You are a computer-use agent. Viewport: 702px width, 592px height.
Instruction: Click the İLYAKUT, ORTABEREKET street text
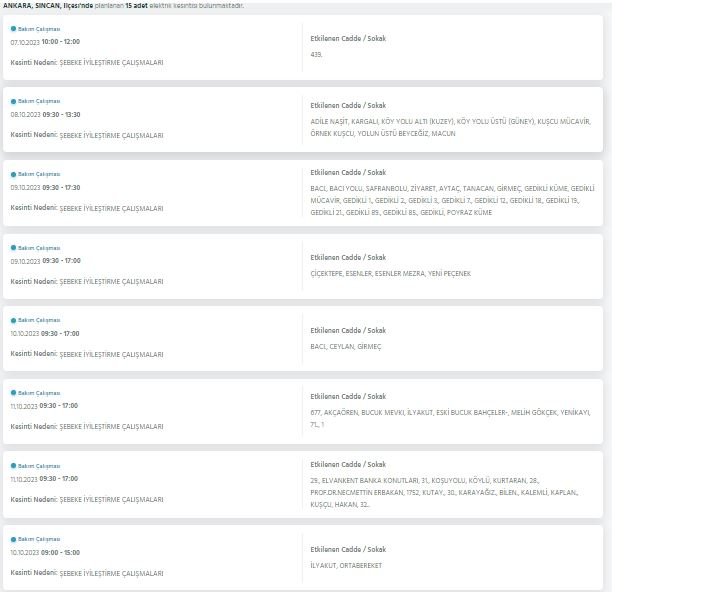pyautogui.click(x=346, y=565)
